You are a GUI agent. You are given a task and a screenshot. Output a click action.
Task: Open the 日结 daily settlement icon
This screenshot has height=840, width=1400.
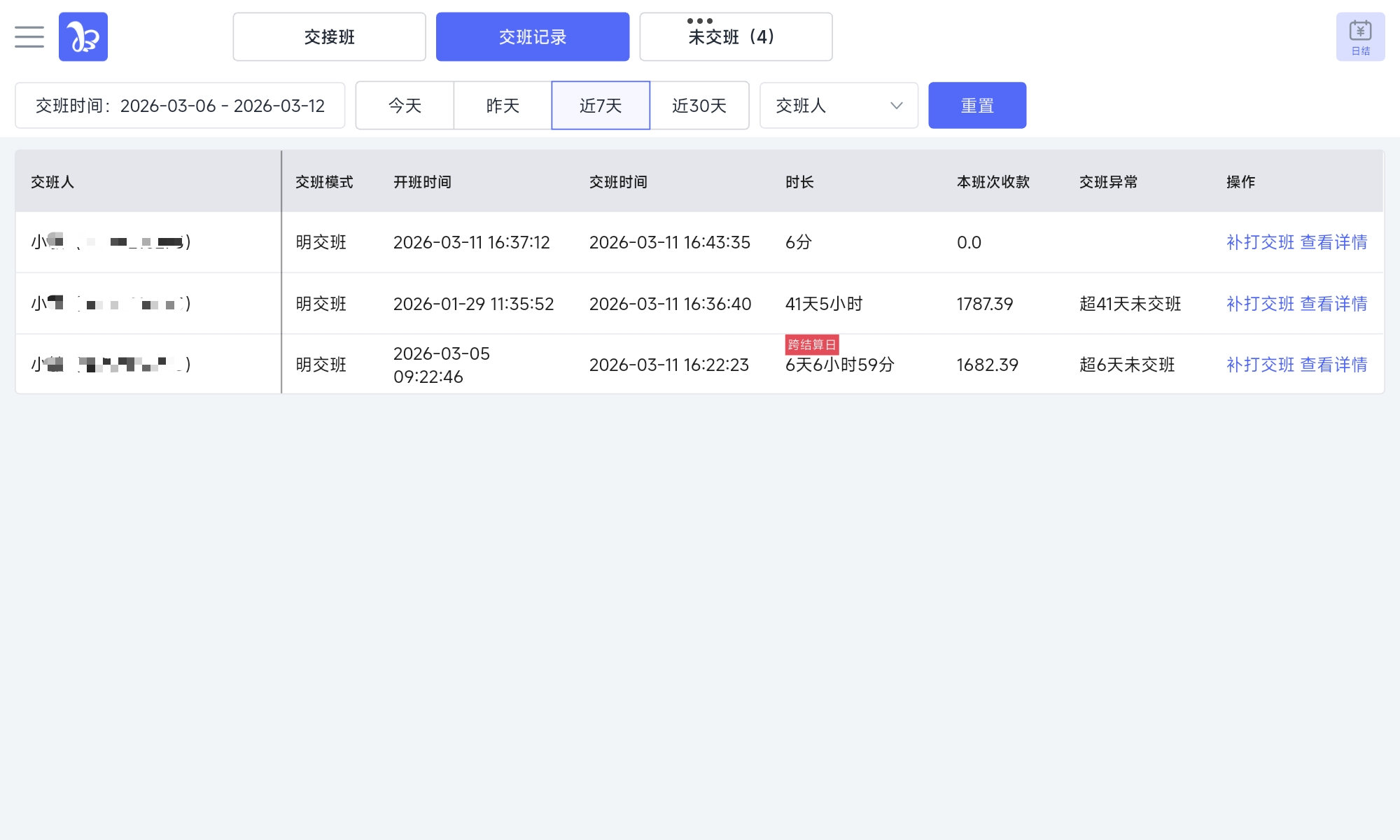1360,36
